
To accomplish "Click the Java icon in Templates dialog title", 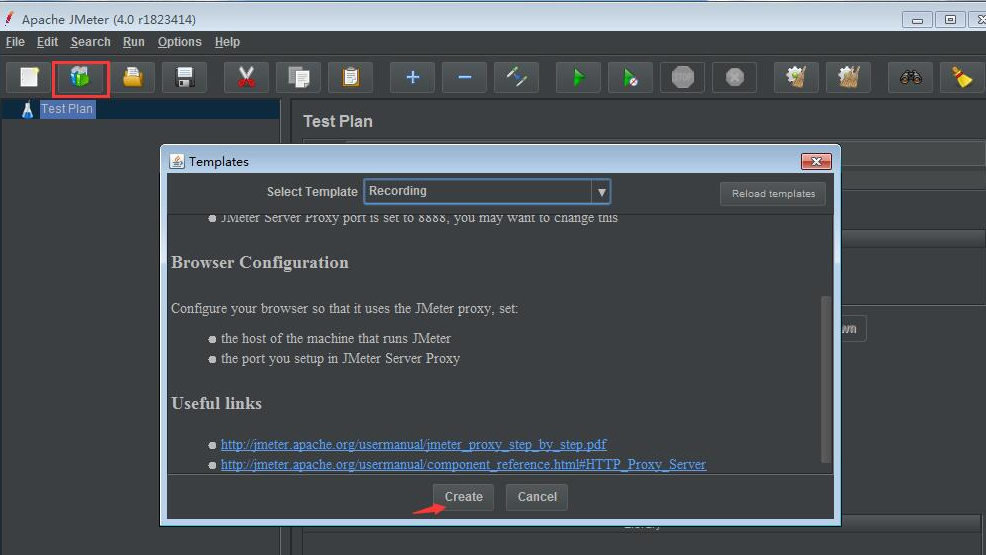I will (177, 162).
